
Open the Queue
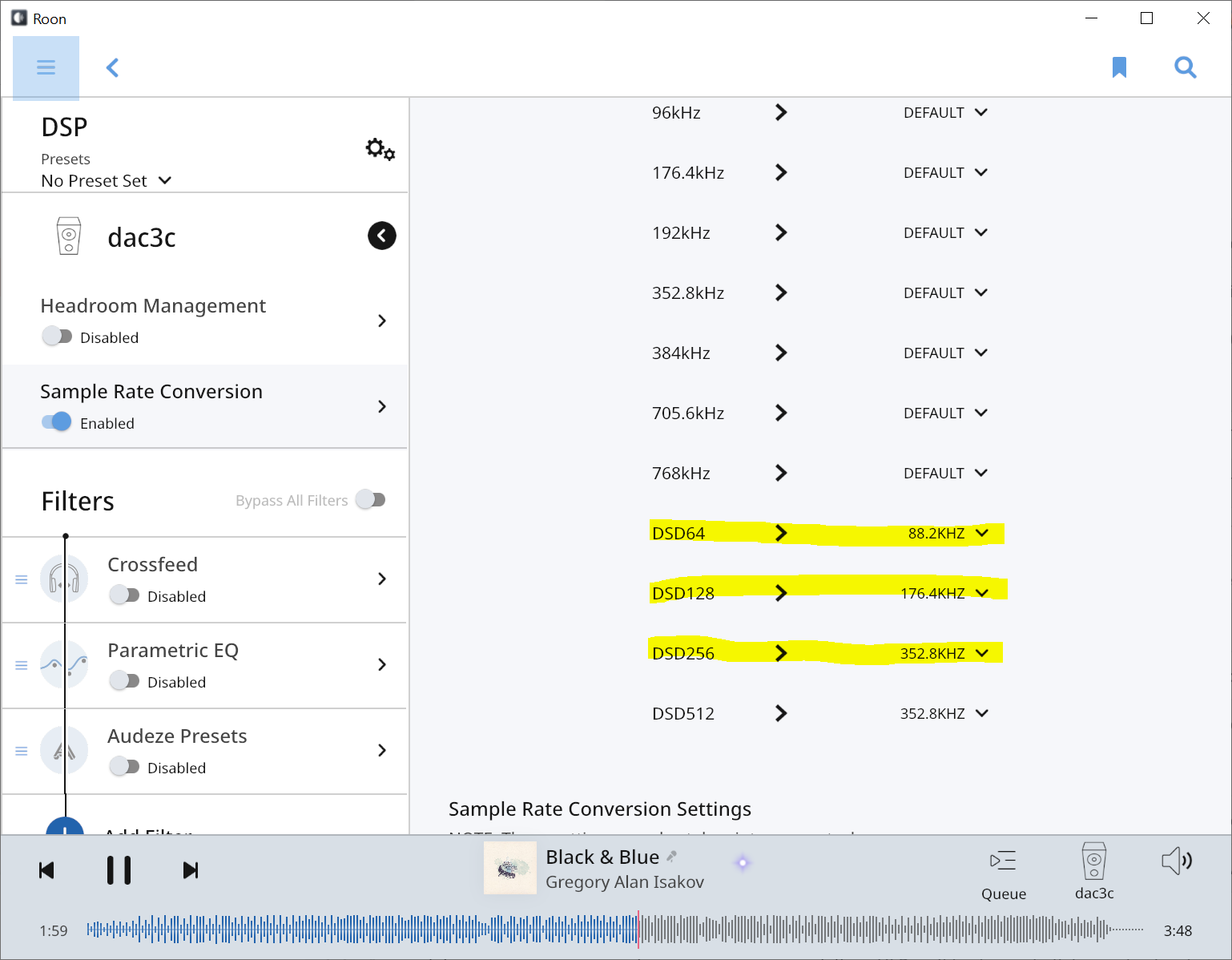1004,875
